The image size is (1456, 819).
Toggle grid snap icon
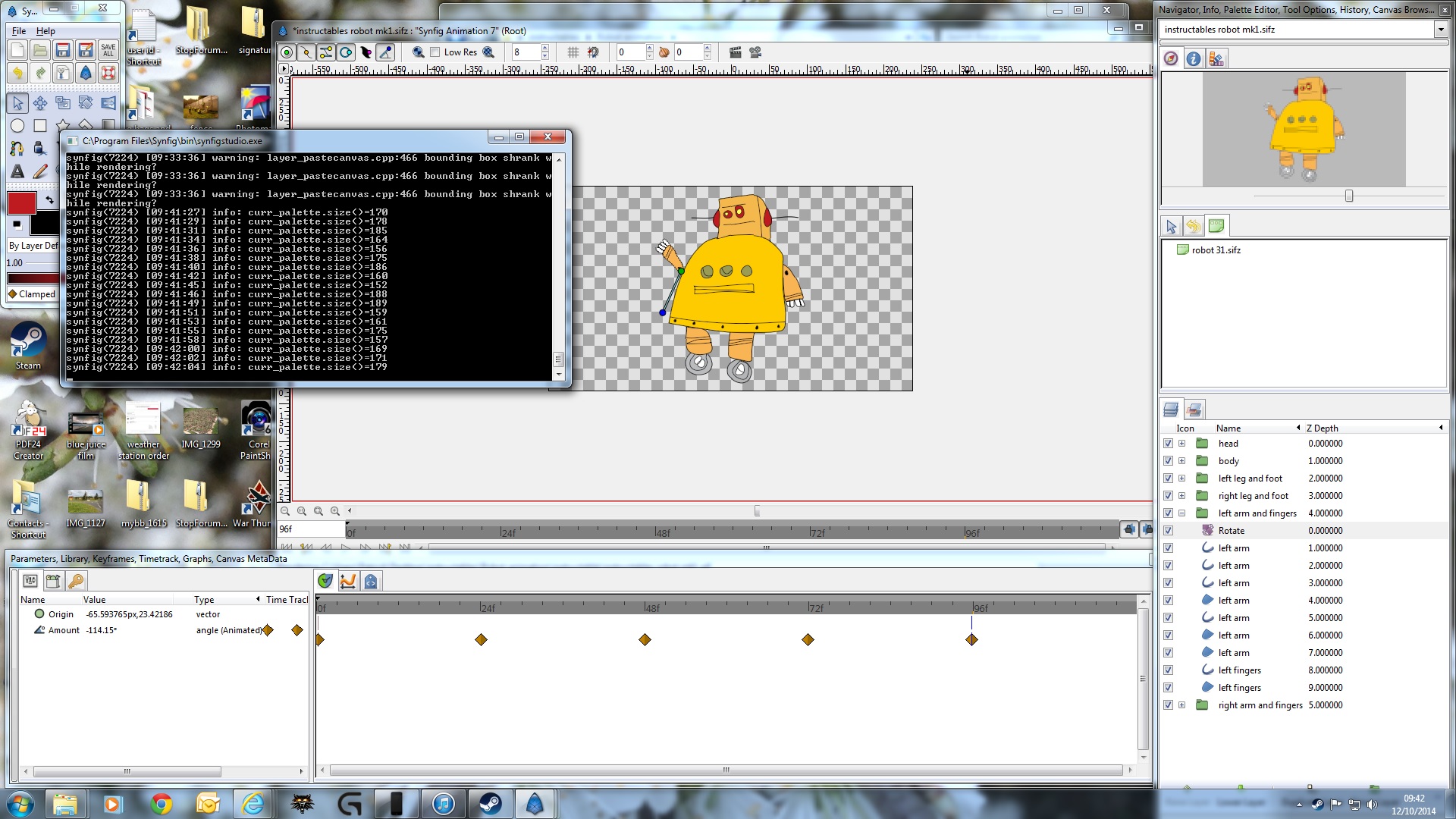[593, 52]
